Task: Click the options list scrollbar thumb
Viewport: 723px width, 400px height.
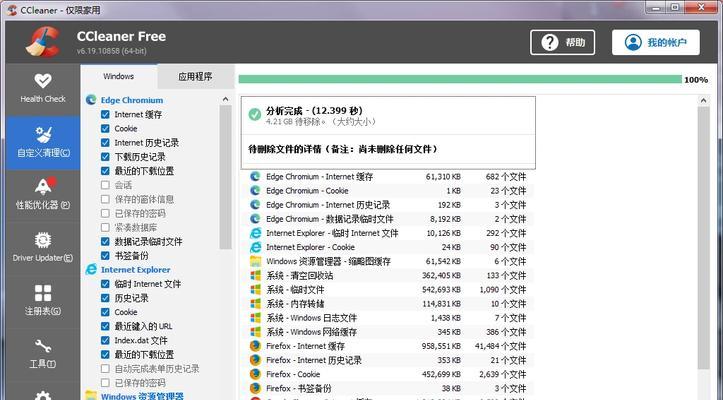Action: coord(225,178)
